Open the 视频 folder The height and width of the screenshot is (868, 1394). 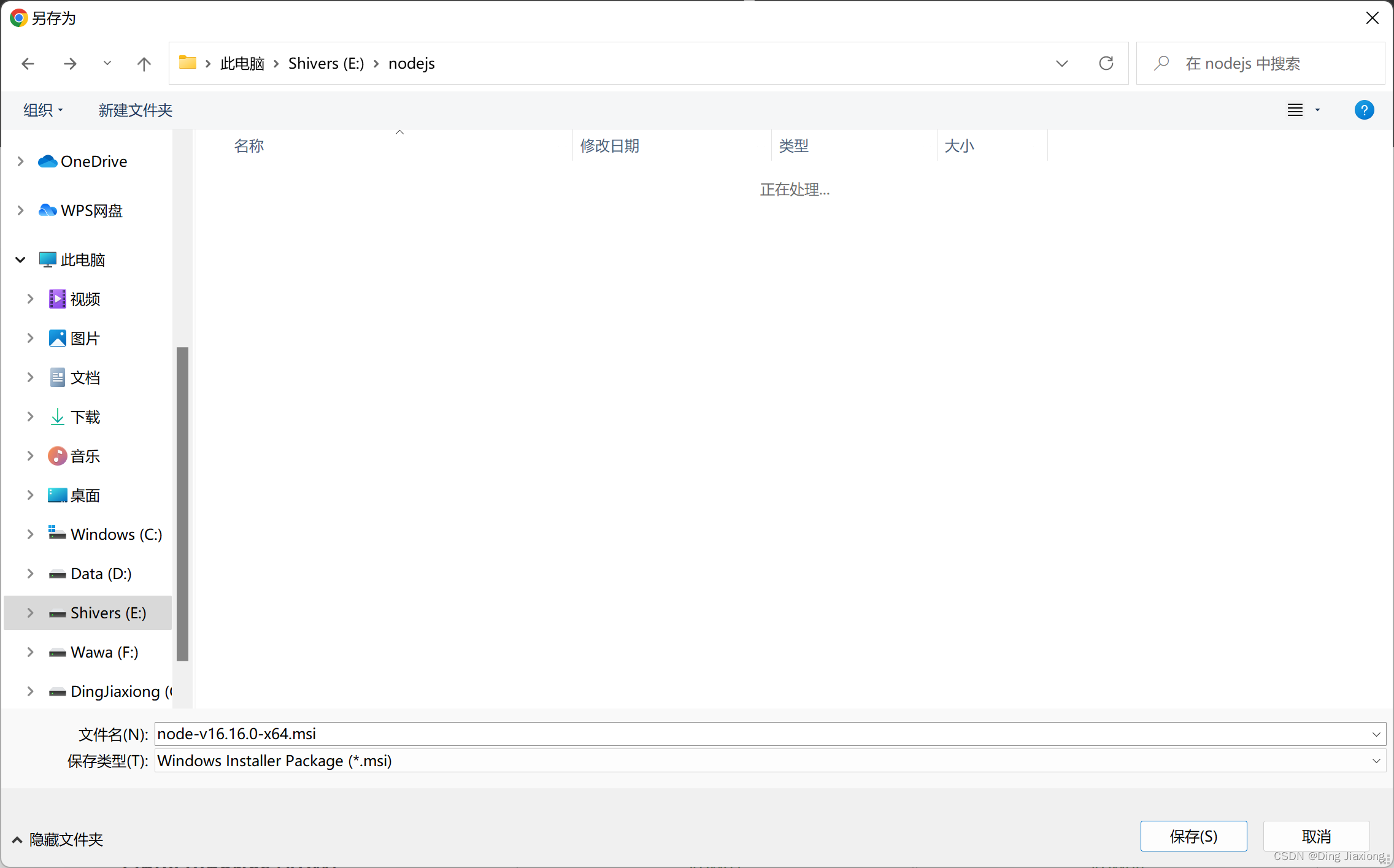[x=85, y=299]
